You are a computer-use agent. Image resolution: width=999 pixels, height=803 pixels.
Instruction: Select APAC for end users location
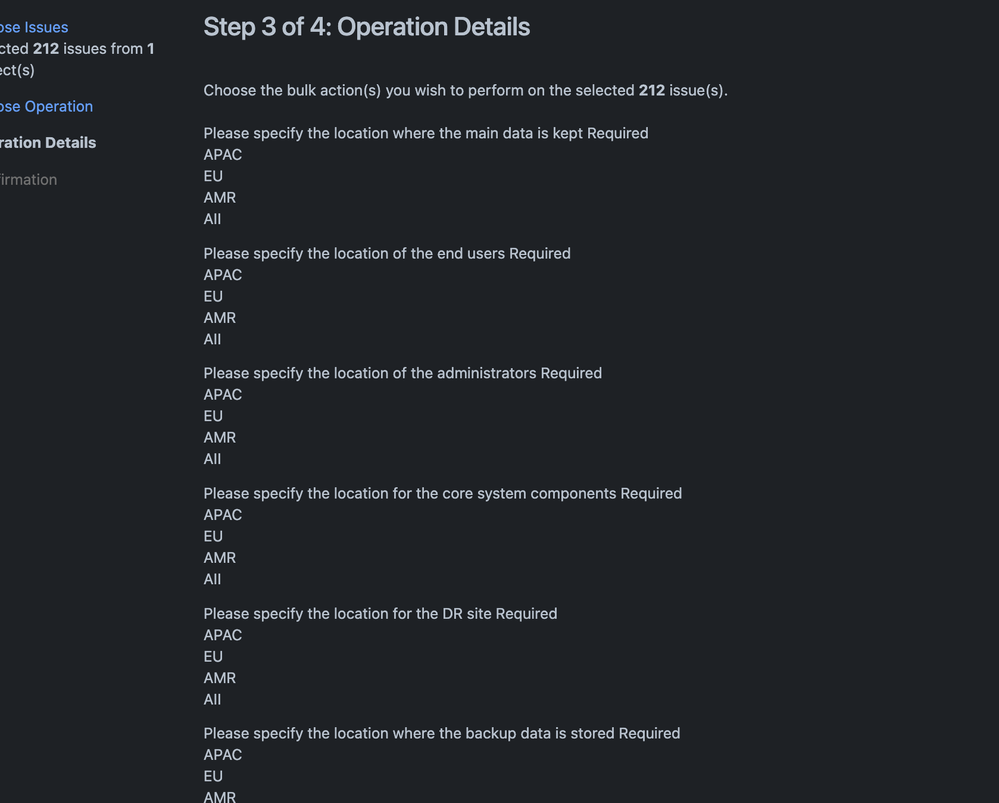[222, 275]
